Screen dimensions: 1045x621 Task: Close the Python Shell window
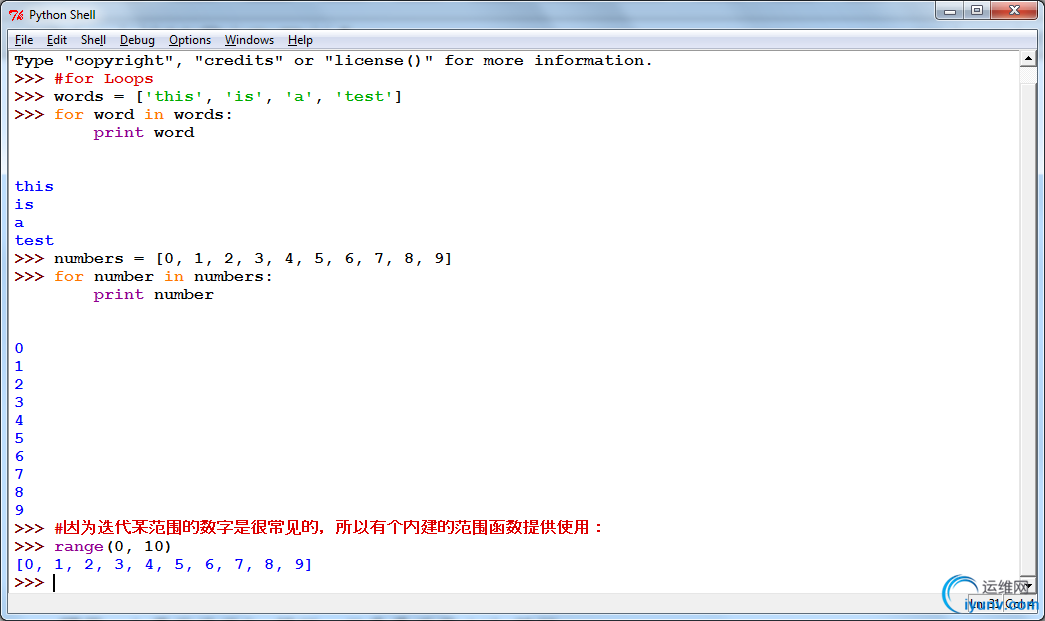[x=1014, y=11]
